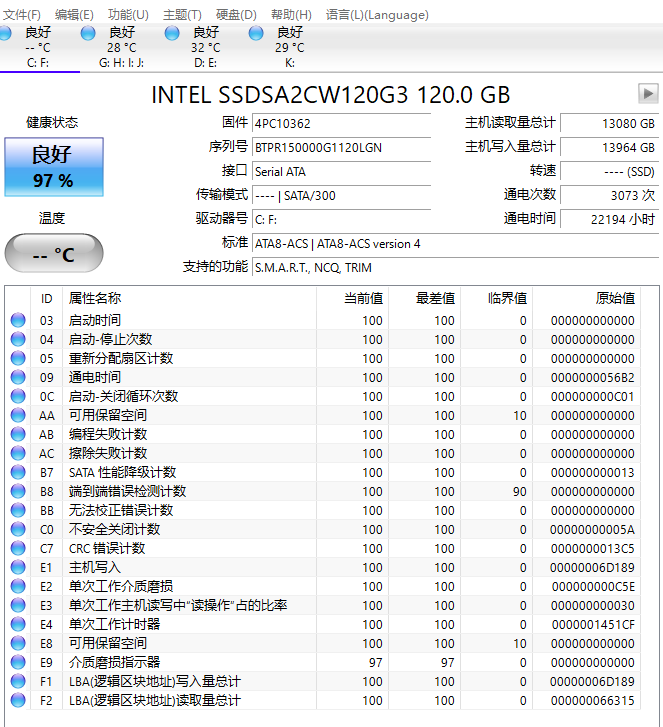Viewport: 663px width, 727px height.
Task: Click the ID column header
Action: tap(46, 299)
